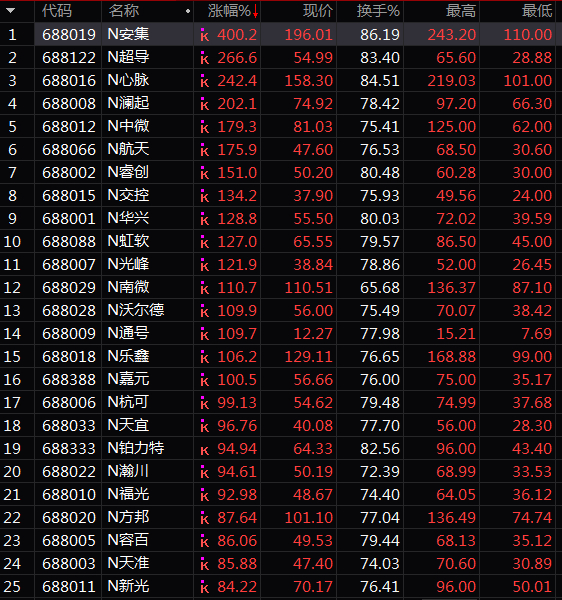Click small dot marker in 名称 header
This screenshot has width=562, height=600.
point(188,11)
